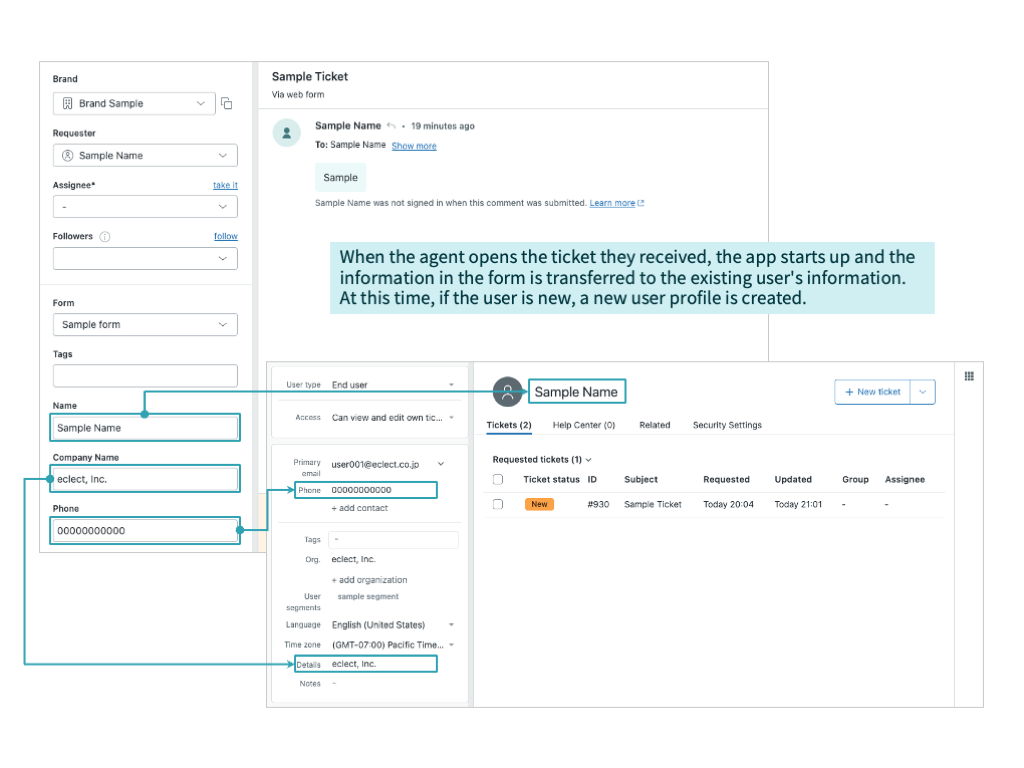The width and height of the screenshot is (1024, 768).
Task: Select the checkbox for ticket #930
Action: tap(497, 504)
